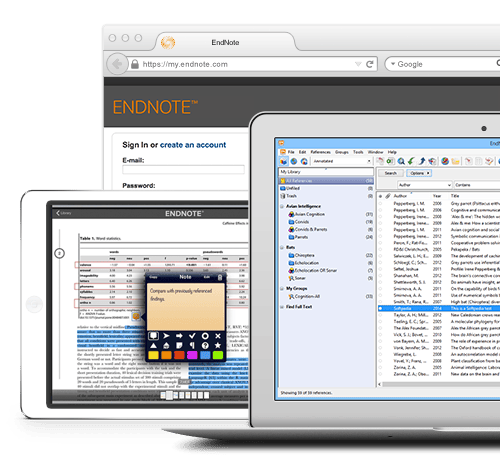Pick the magenta note color swatch

point(192,355)
